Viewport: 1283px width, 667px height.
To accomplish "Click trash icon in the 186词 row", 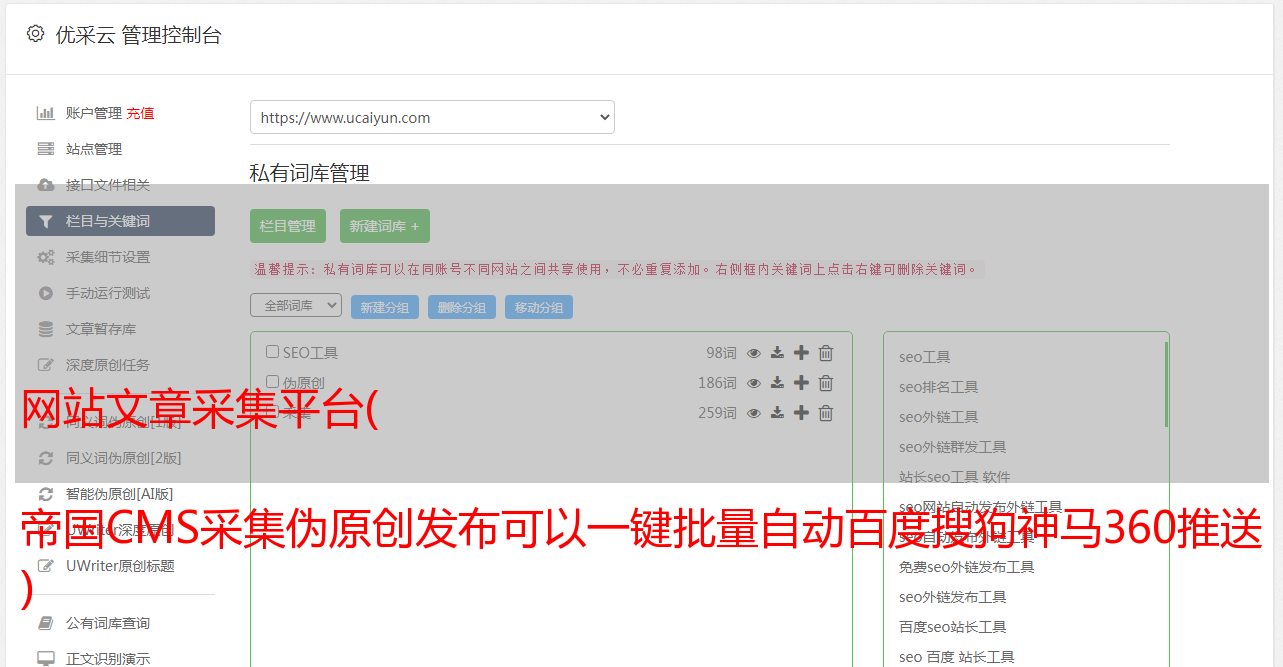I will 826,383.
